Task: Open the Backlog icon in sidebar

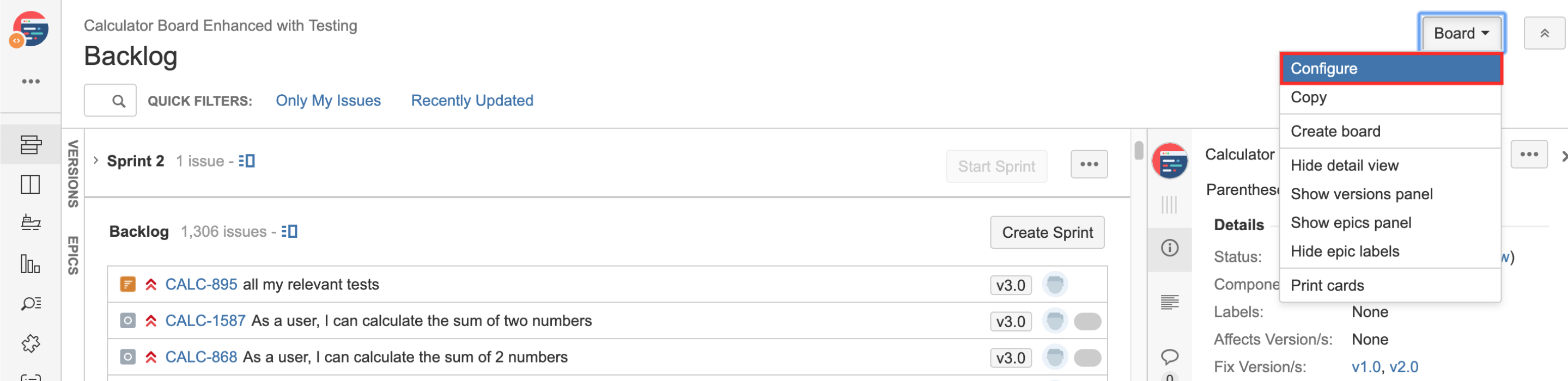Action: click(31, 145)
